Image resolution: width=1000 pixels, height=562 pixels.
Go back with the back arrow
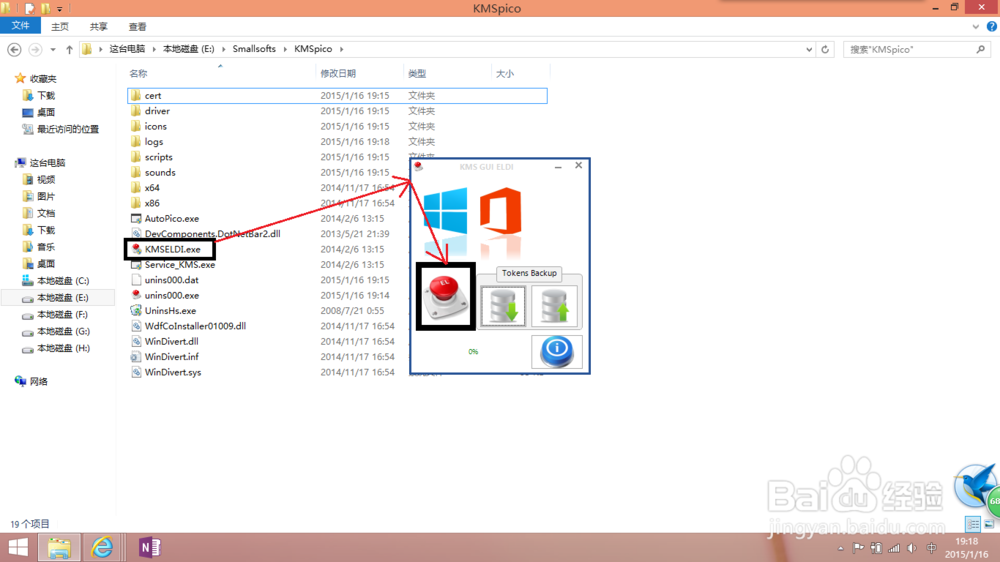click(x=14, y=49)
